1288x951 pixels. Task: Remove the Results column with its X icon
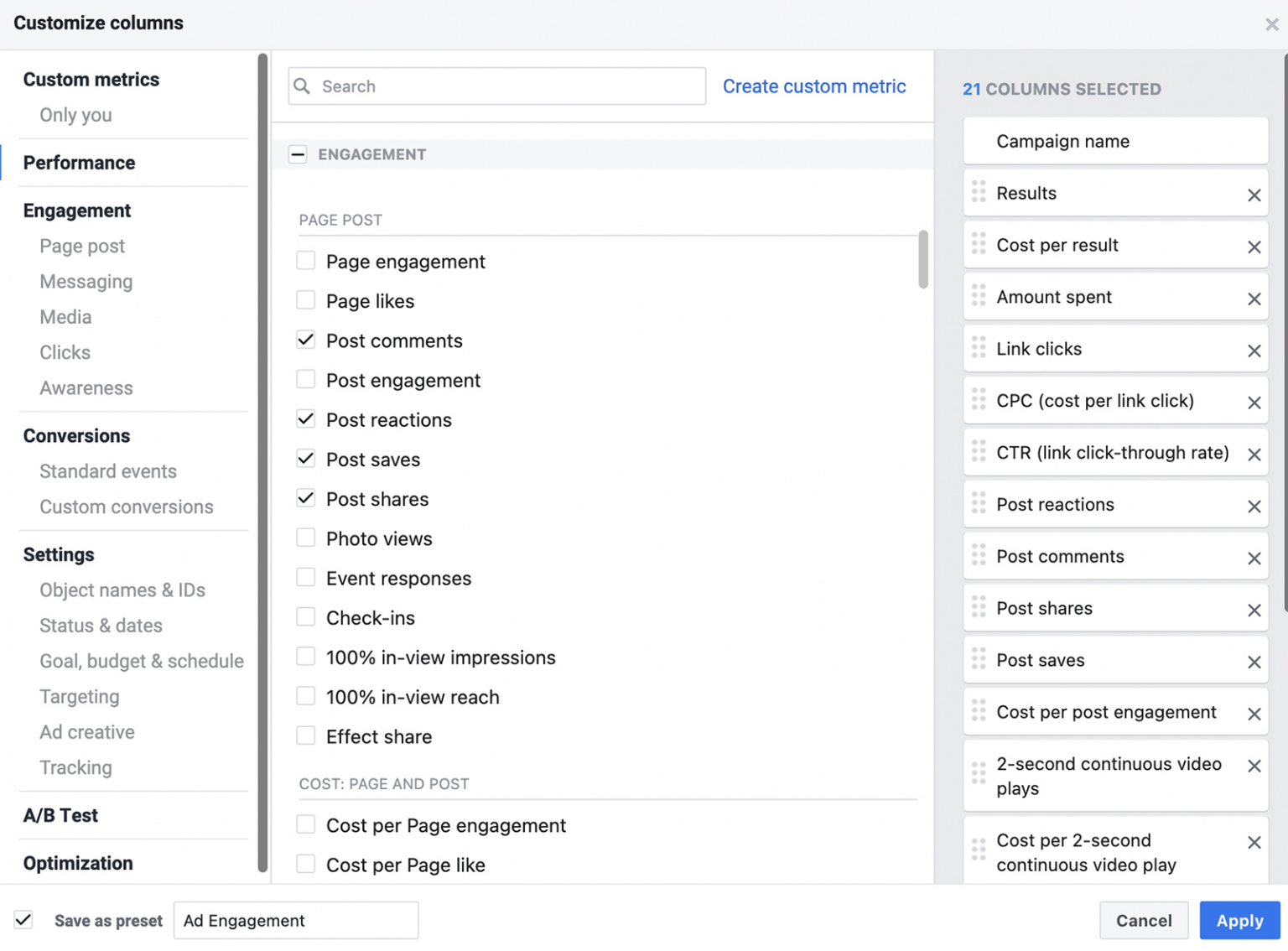coord(1254,195)
